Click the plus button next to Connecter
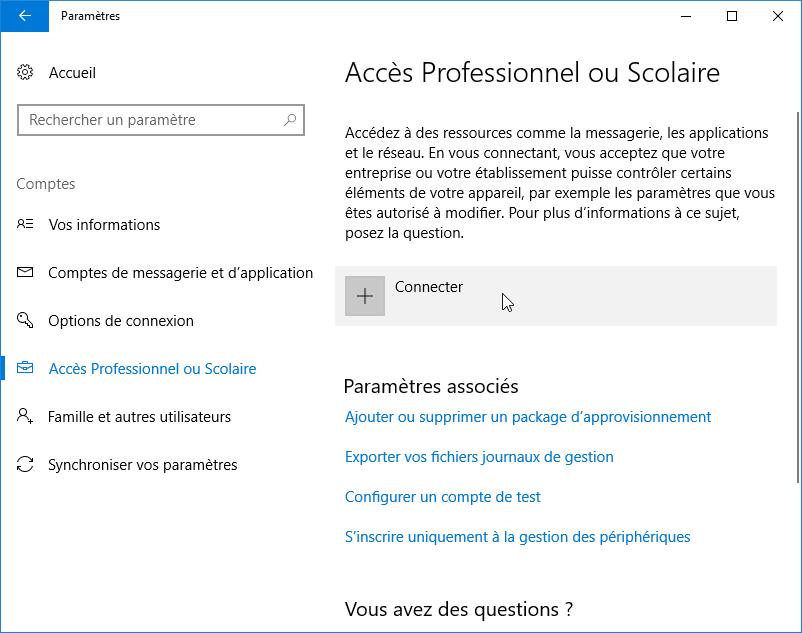This screenshot has width=802, height=633. pyautogui.click(x=365, y=296)
